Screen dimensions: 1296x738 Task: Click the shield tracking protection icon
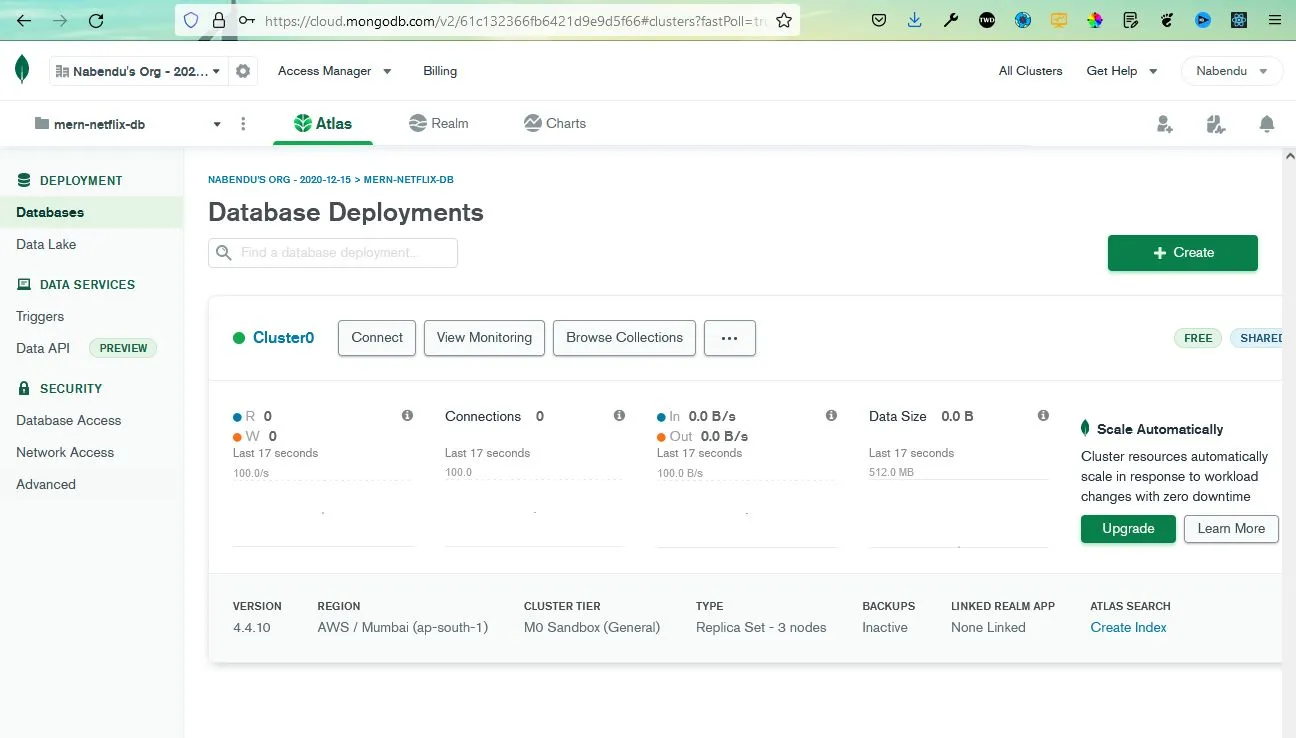[193, 20]
